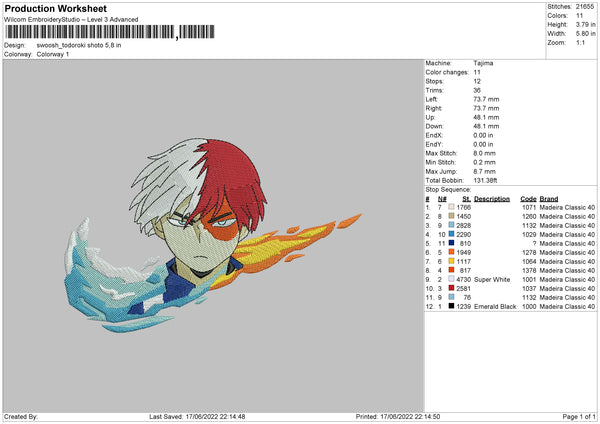The width and height of the screenshot is (600, 424).
Task: Click the tan swatch for code 1260
Action: tap(451, 216)
